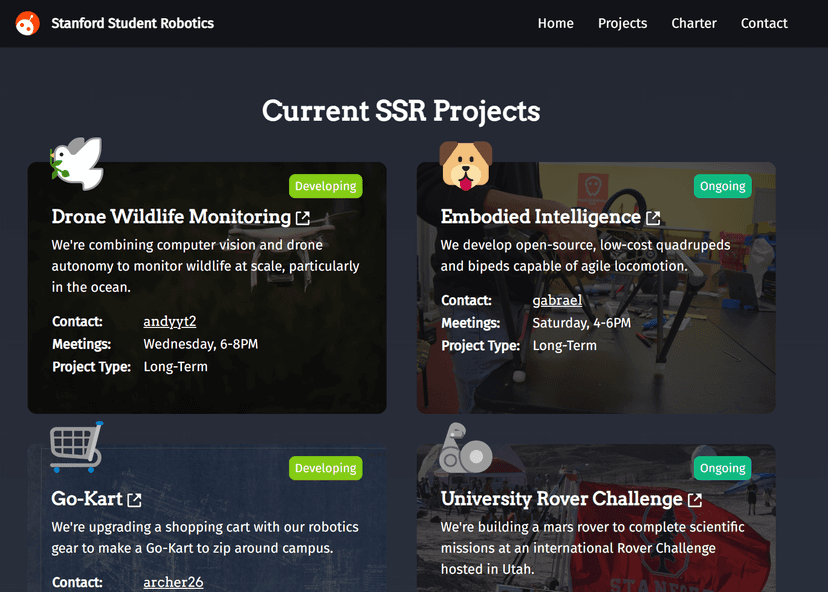The height and width of the screenshot is (592, 828).
Task: Open external link icon beside Embodied Intelligence
Action: point(654,218)
